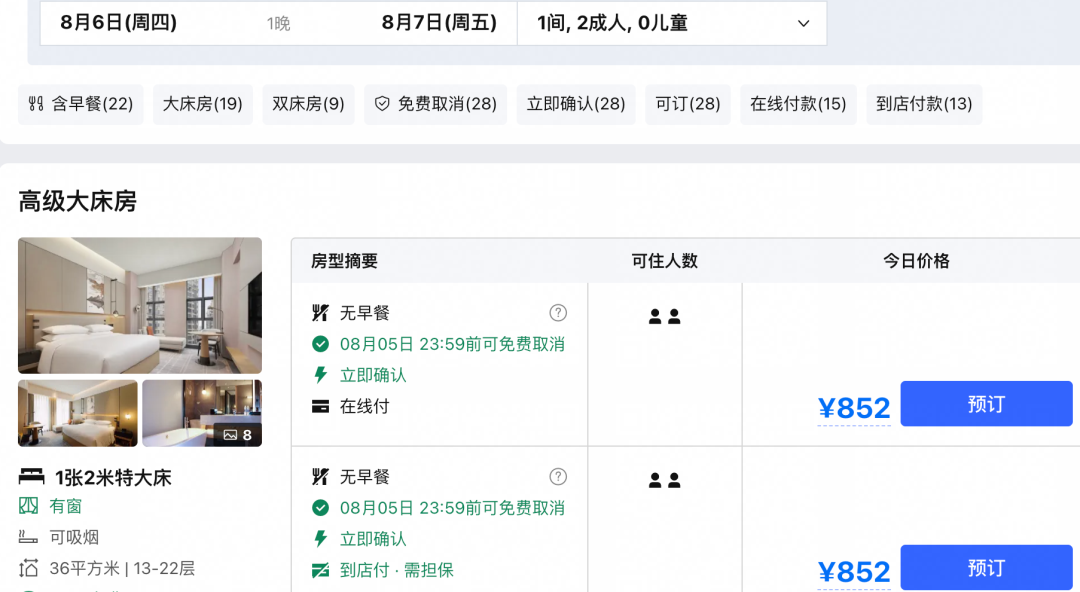This screenshot has height=592, width=1080.
Task: Click green checkmark icon in second room row
Action: click(x=320, y=508)
